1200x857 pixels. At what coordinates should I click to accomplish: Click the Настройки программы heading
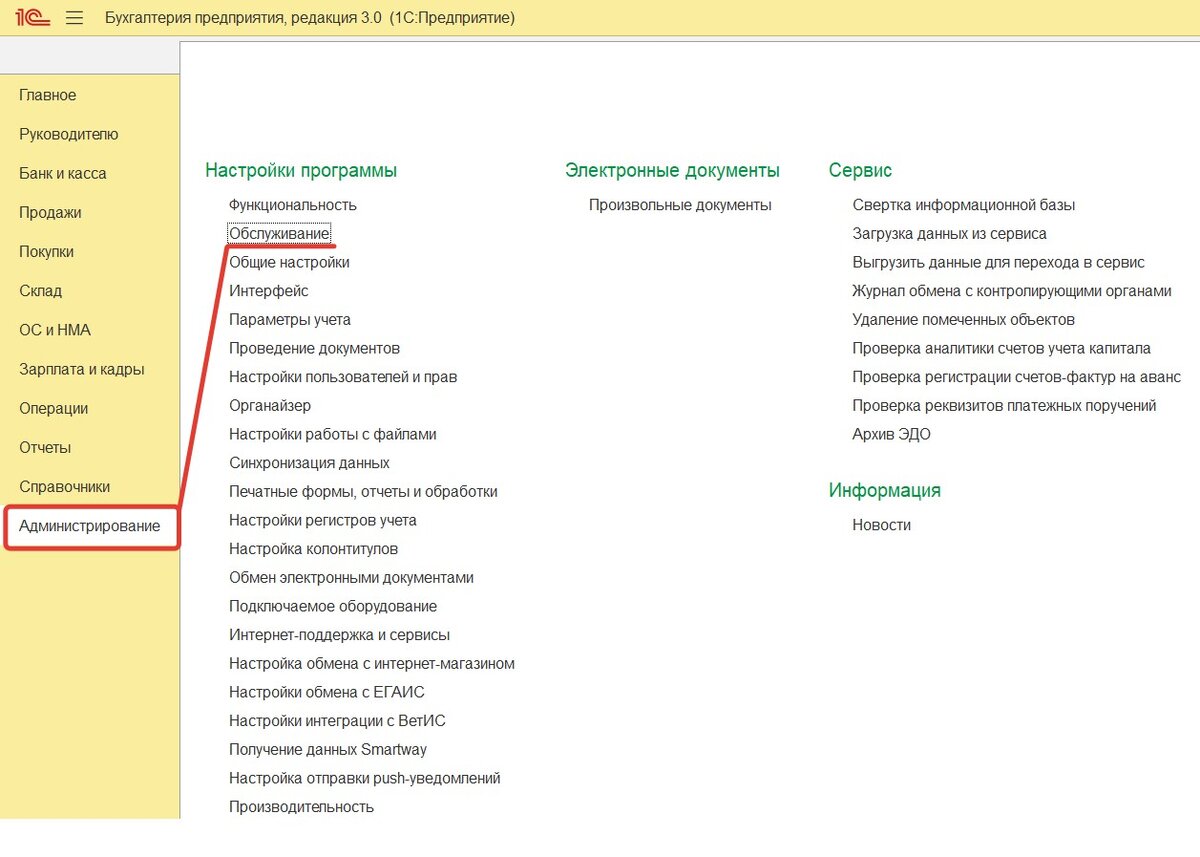(301, 171)
